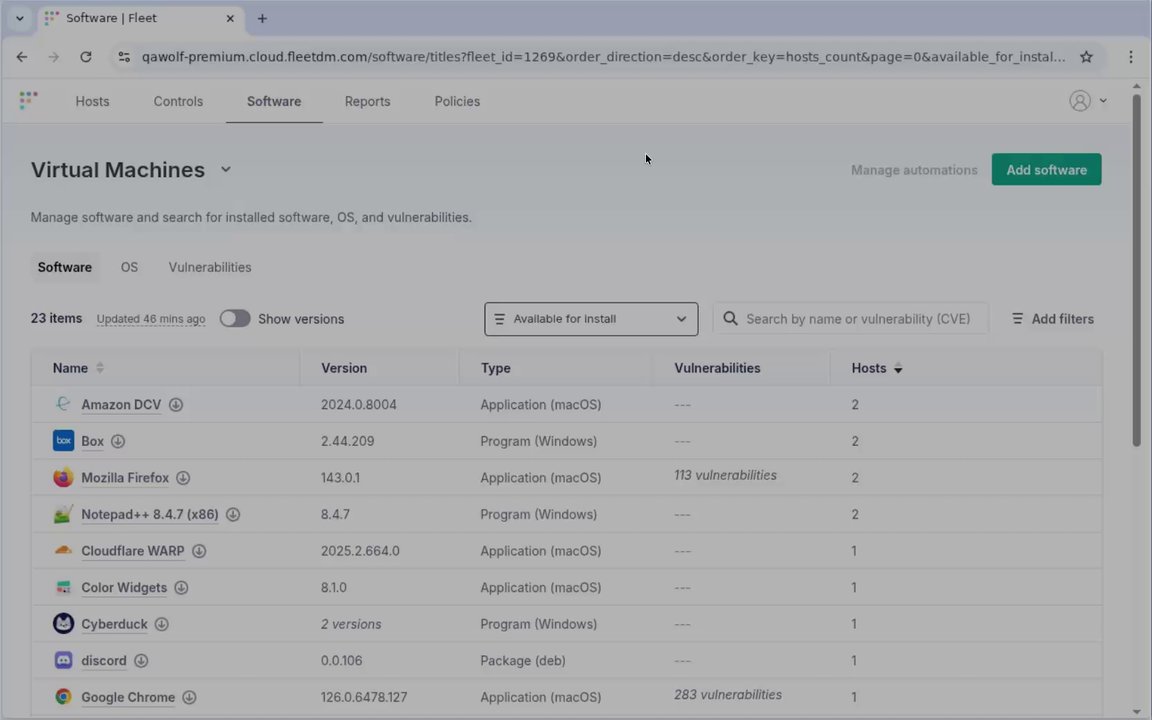Viewport: 1152px width, 720px height.
Task: Open the Google Chrome software link
Action: tap(128, 697)
